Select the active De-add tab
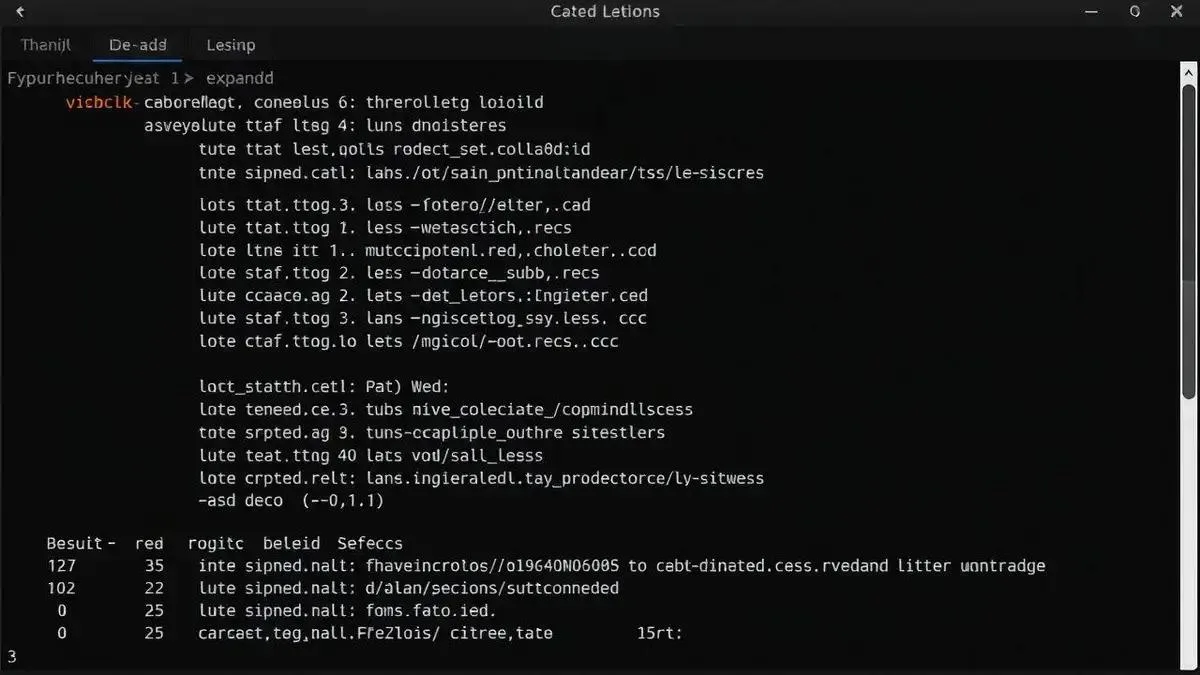 (x=137, y=44)
